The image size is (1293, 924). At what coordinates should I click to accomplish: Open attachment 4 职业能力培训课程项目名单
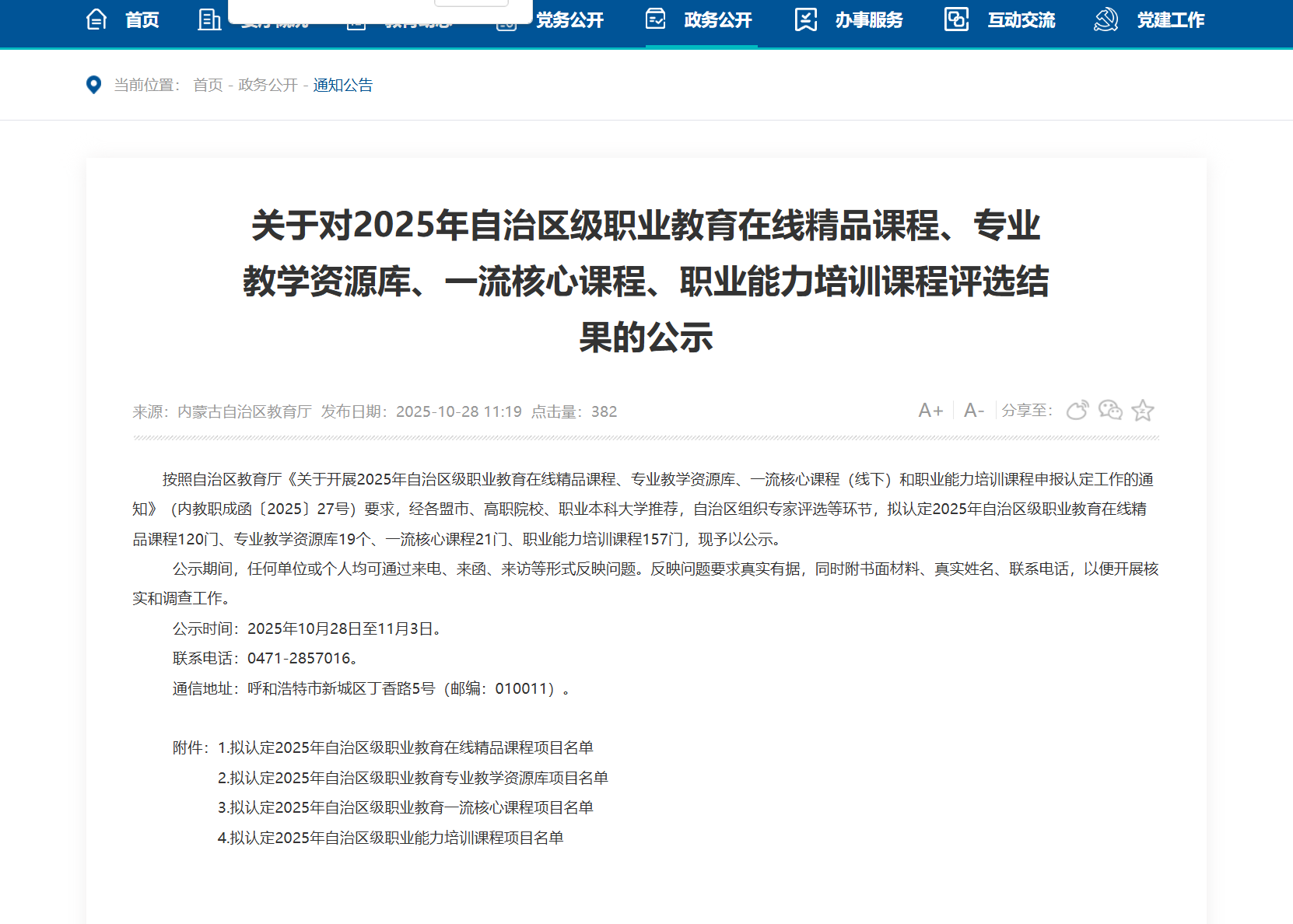click(391, 838)
